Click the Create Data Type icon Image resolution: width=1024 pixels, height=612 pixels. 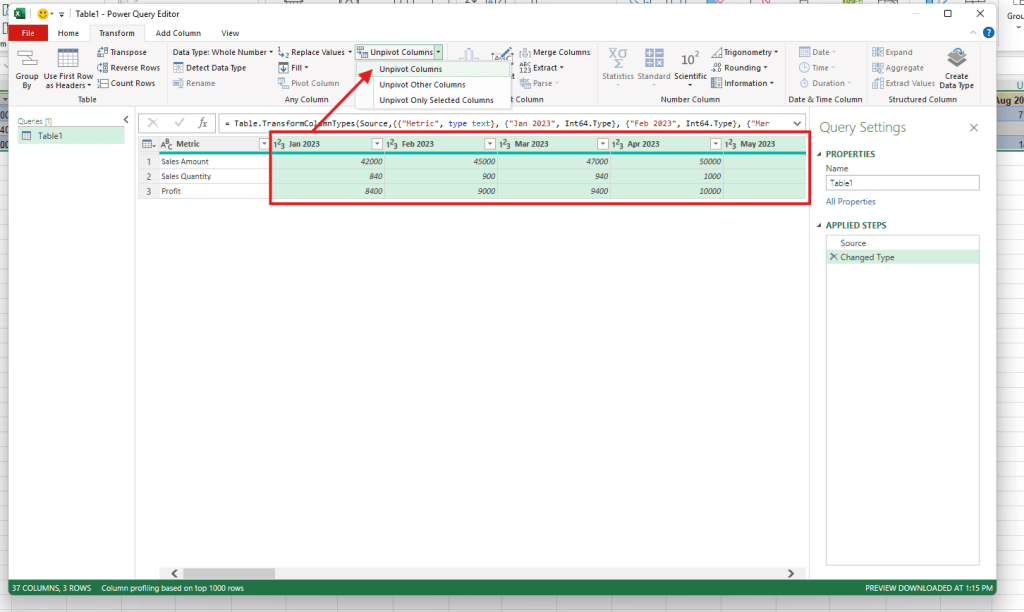pyautogui.click(x=957, y=58)
